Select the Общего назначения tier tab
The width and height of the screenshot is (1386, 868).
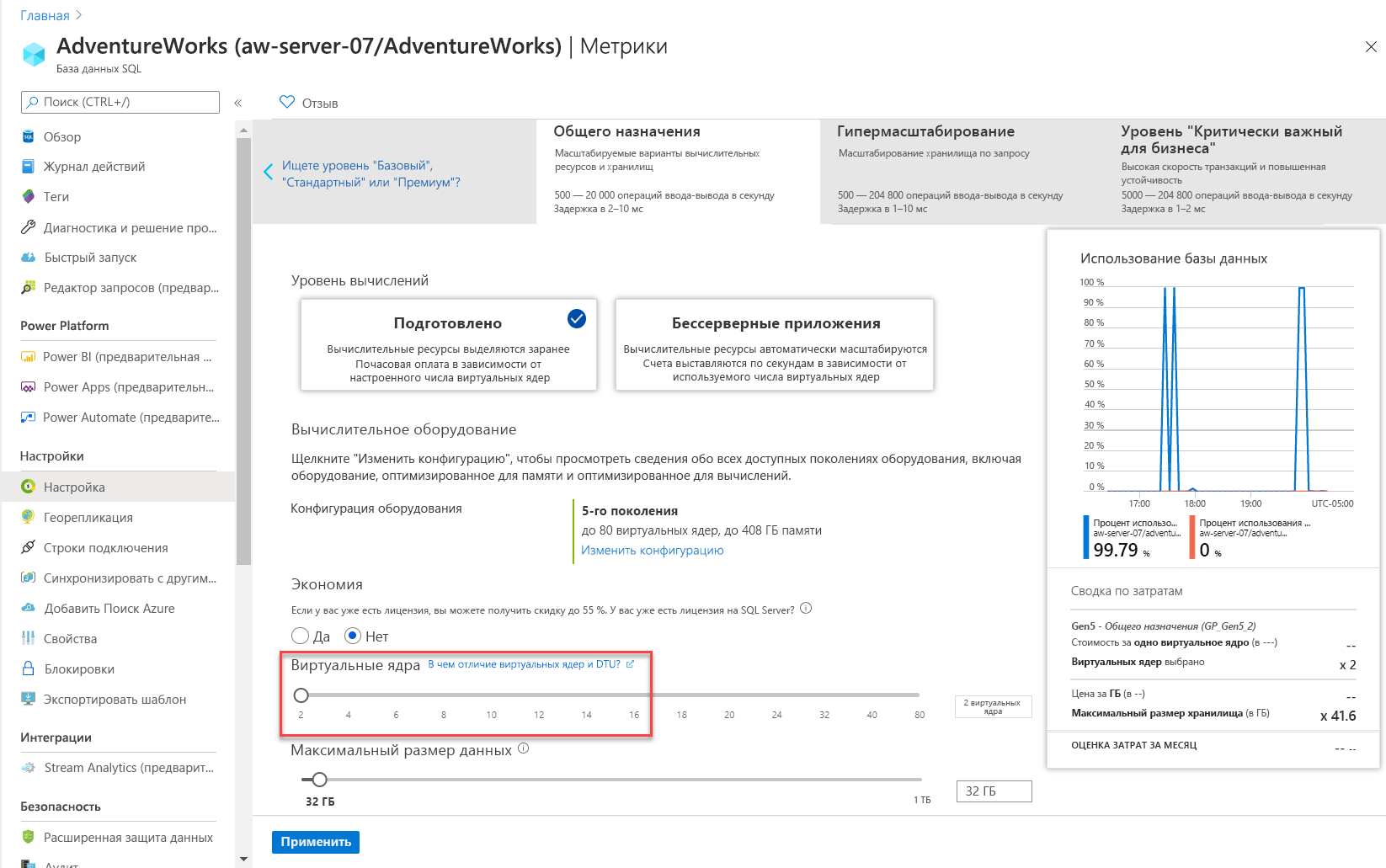click(678, 171)
